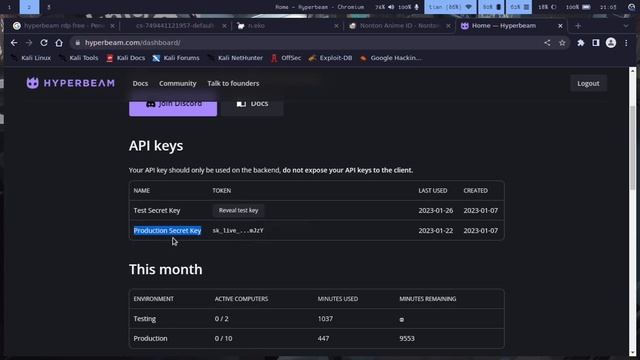Bookmark the page with the star icon

pyautogui.click(x=562, y=42)
